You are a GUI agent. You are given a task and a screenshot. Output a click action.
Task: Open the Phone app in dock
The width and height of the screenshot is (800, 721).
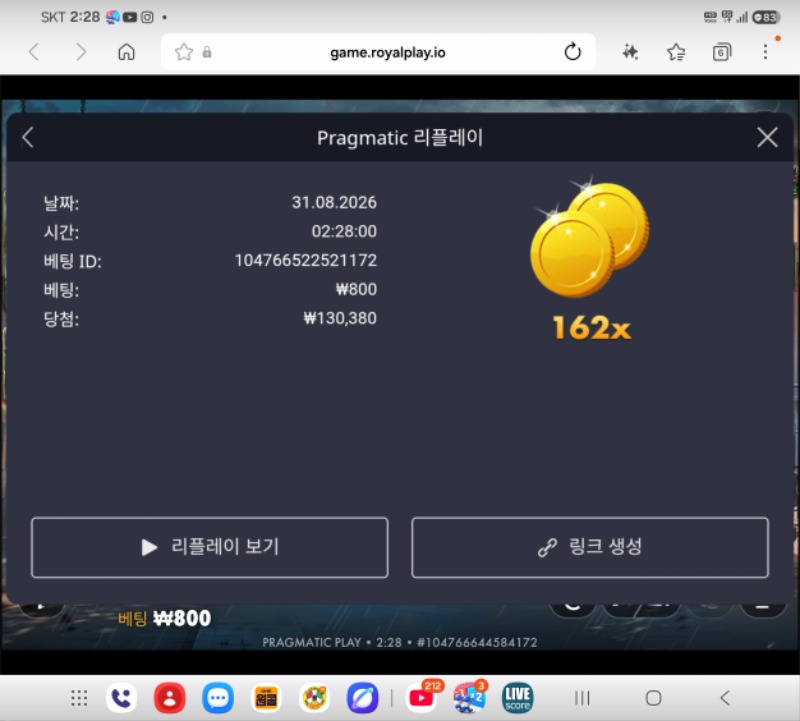pyautogui.click(x=121, y=698)
